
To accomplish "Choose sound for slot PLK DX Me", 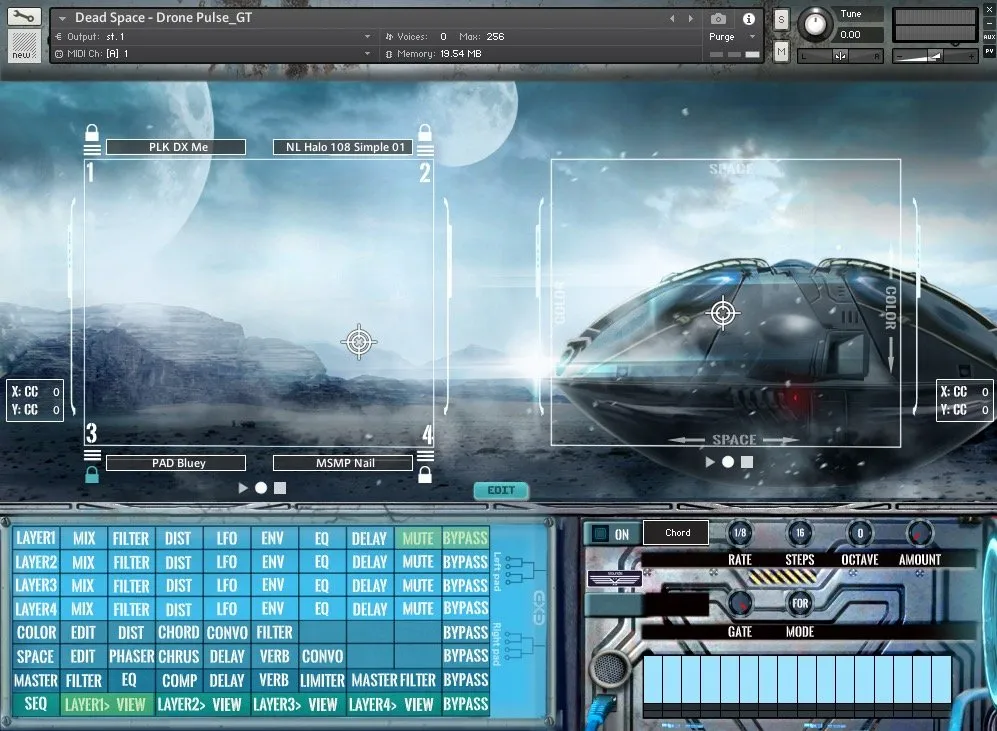I will click(176, 147).
